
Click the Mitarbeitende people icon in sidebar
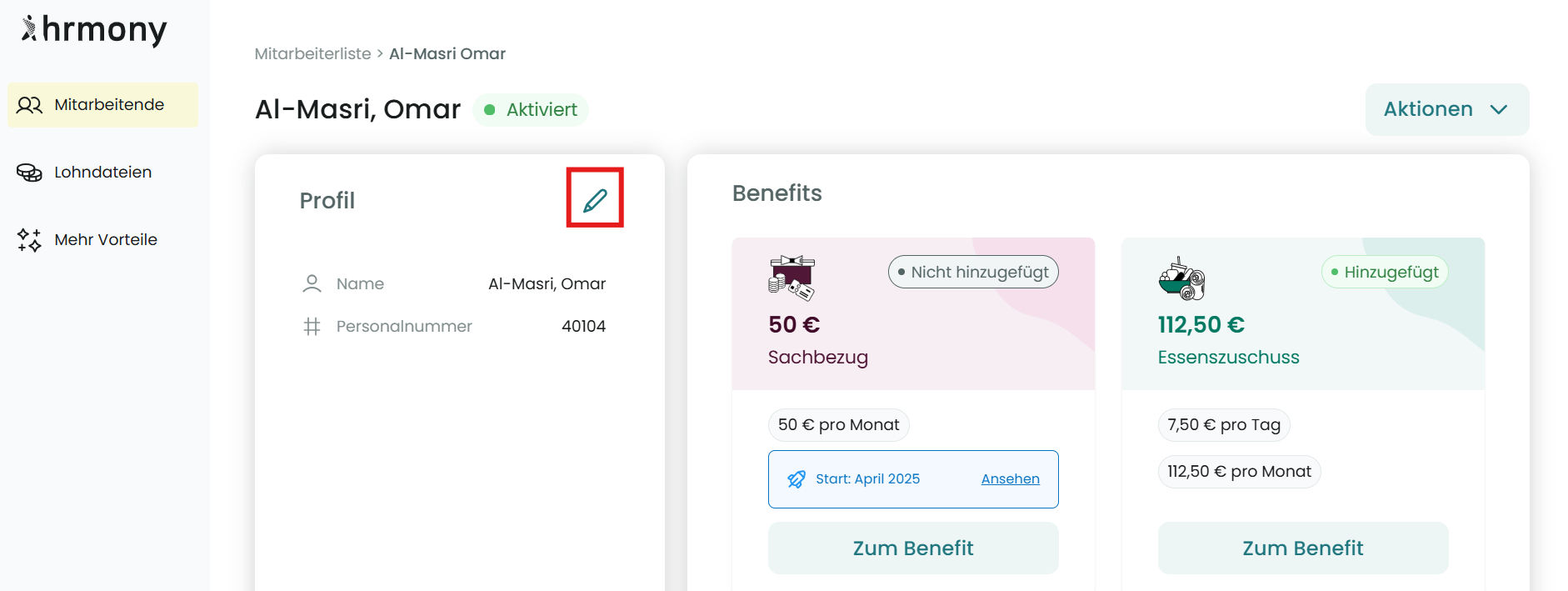tap(29, 105)
